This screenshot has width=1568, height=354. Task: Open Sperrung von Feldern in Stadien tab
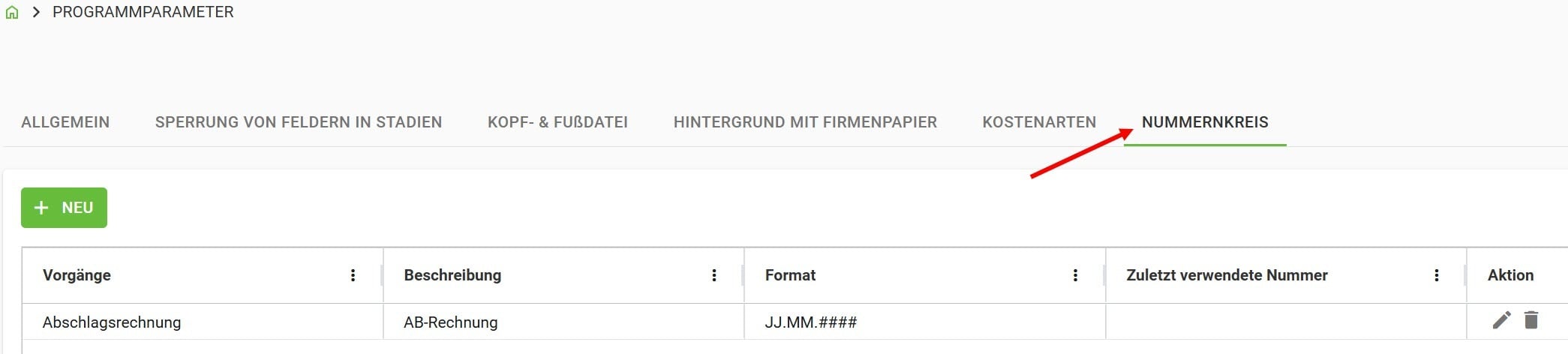[x=299, y=122]
